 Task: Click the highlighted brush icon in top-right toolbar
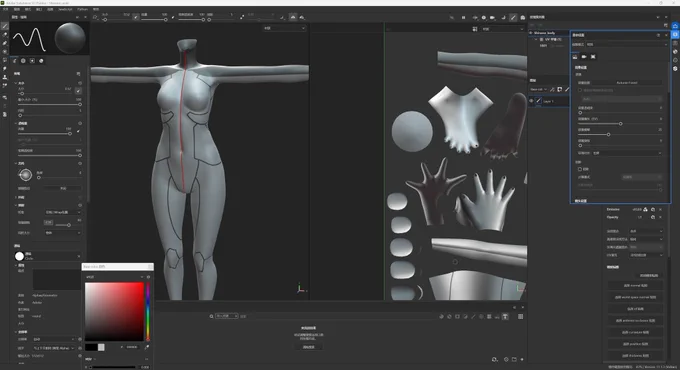coord(513,17)
